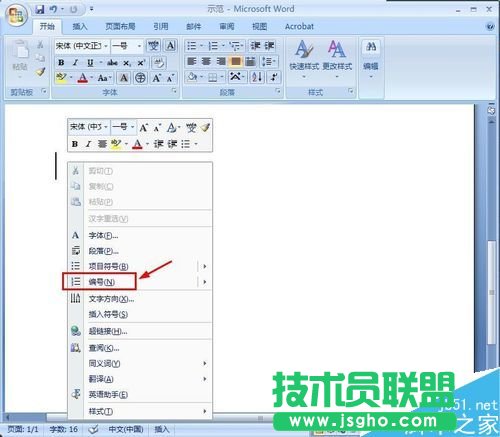Click Shrink Font icon in ribbon
Screen dimensions: 500x437
point(170,78)
